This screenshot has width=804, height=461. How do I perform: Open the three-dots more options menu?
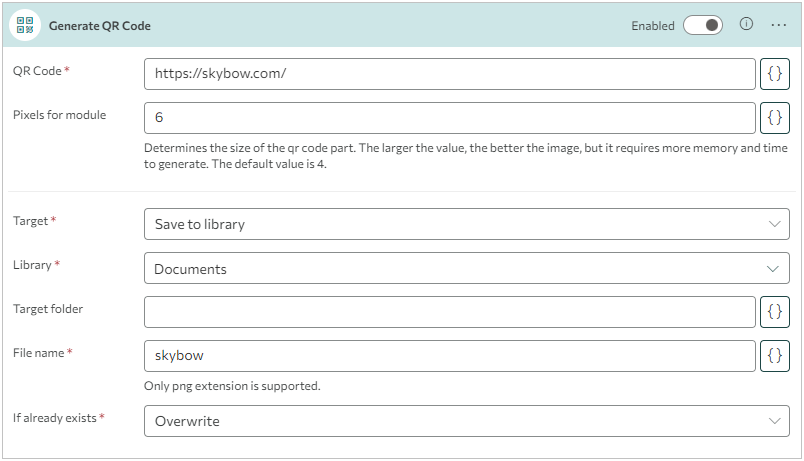(779, 25)
